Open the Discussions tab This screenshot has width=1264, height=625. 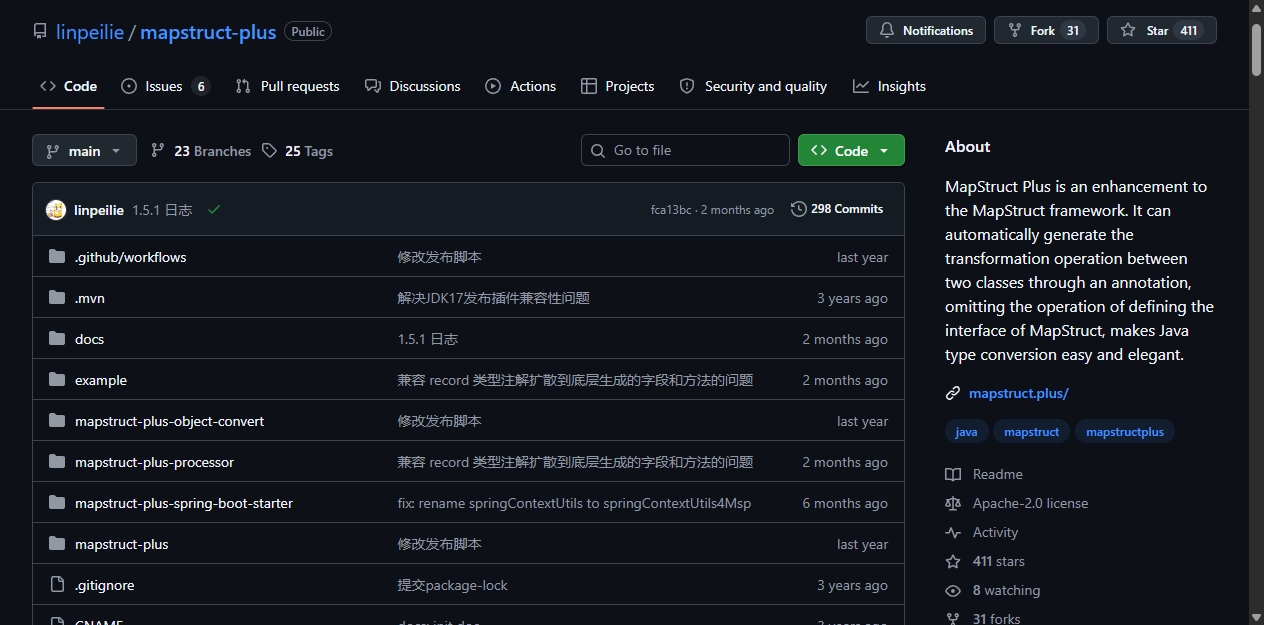[413, 86]
